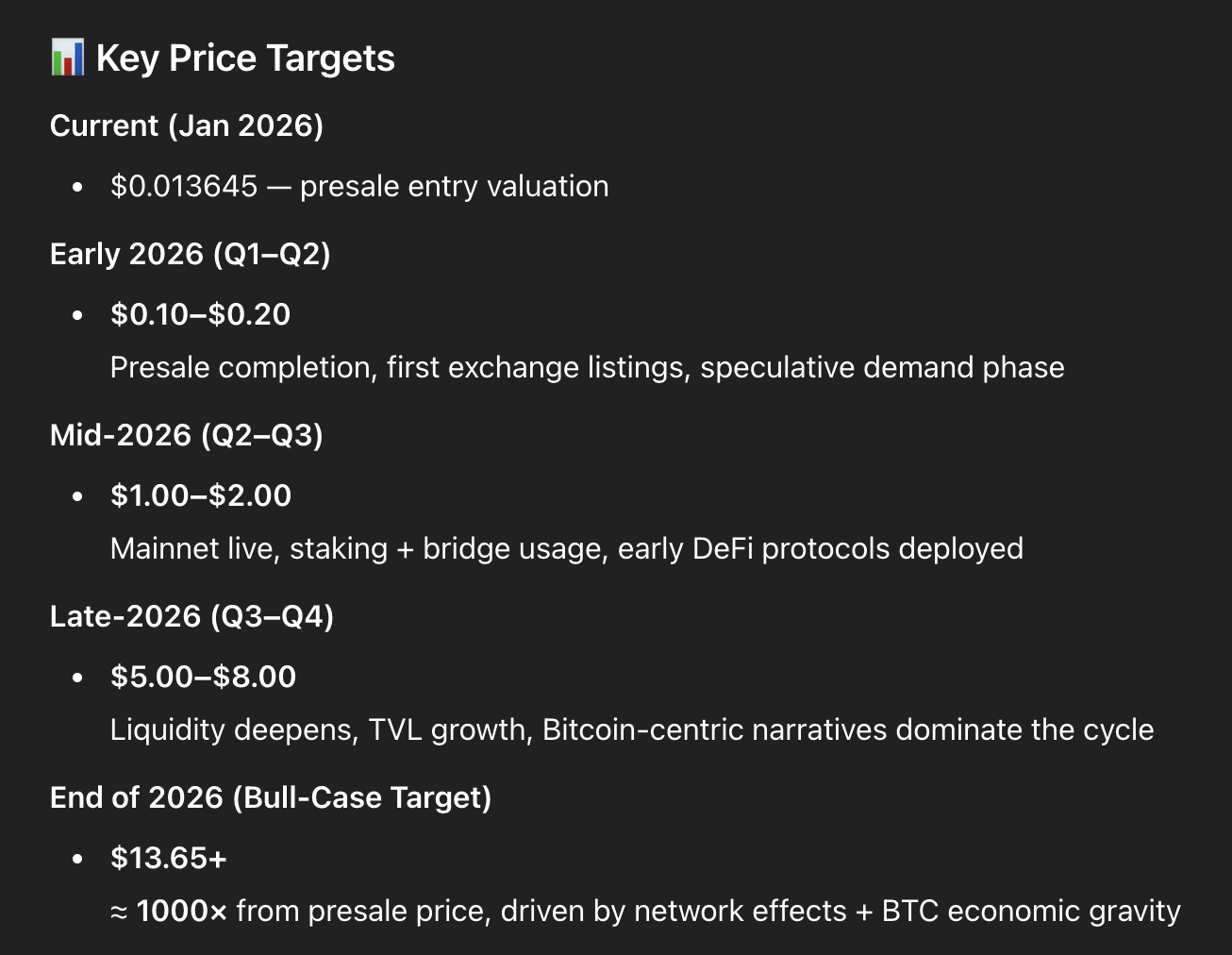Click the bar chart emoji icon
Viewport: 1232px width, 955px height.
coord(67,59)
